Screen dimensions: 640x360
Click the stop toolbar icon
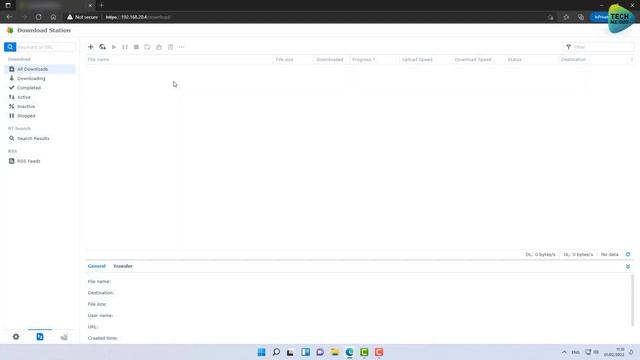tap(136, 47)
